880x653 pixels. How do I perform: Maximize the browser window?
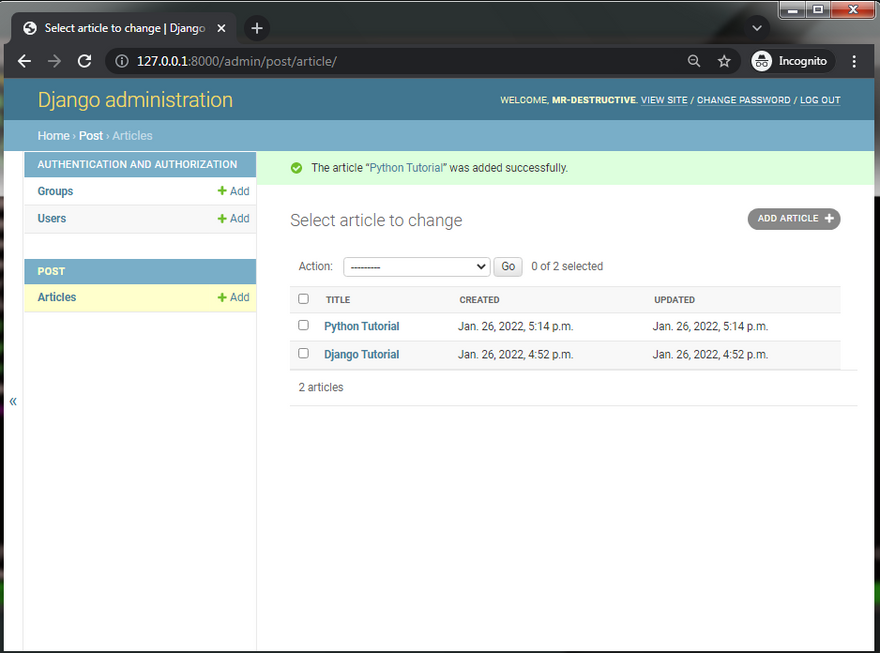(x=818, y=10)
